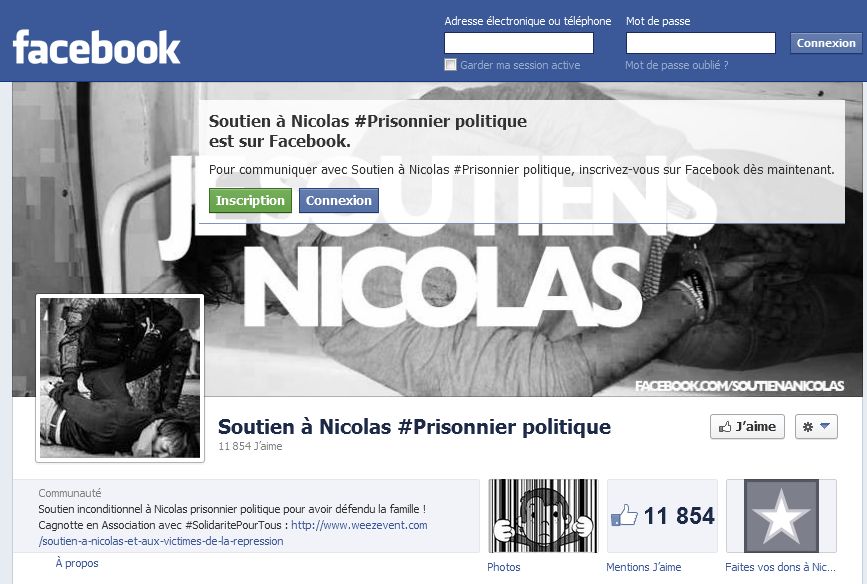The height and width of the screenshot is (584, 867).
Task: Open the gear settings dropdown
Action: click(x=816, y=426)
